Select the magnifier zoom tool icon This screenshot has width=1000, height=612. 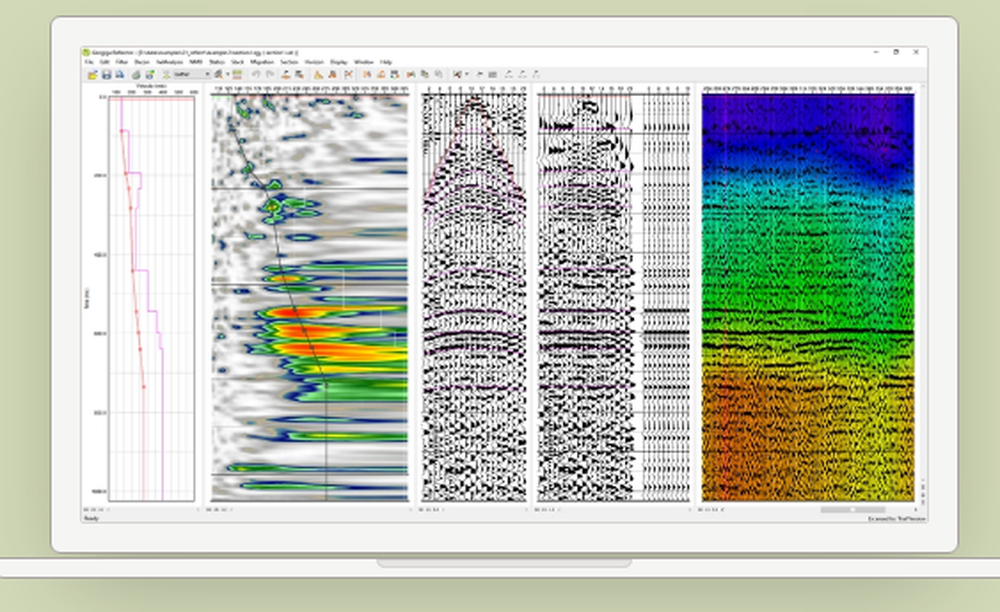pyautogui.click(x=219, y=75)
